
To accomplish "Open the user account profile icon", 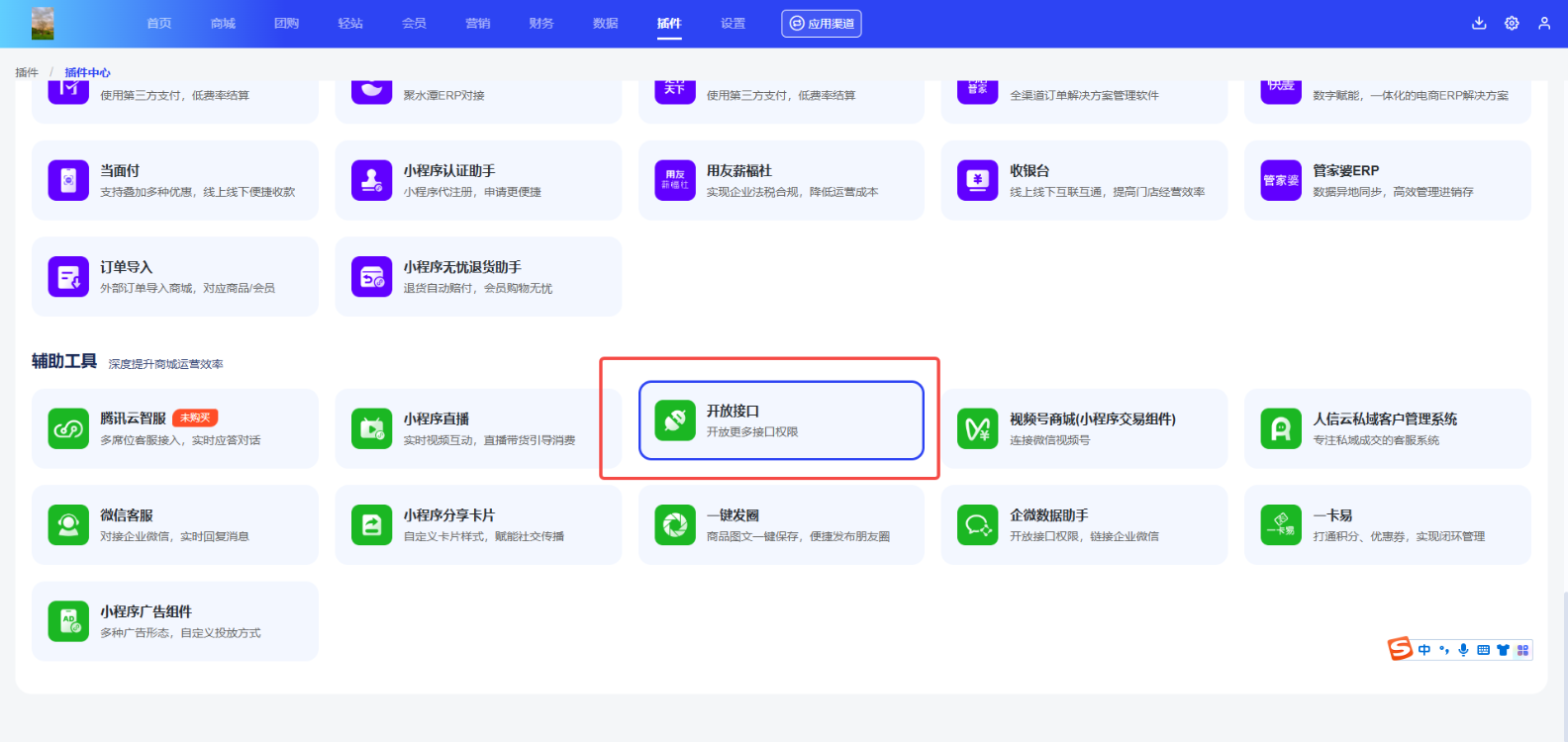I will click(x=1544, y=23).
